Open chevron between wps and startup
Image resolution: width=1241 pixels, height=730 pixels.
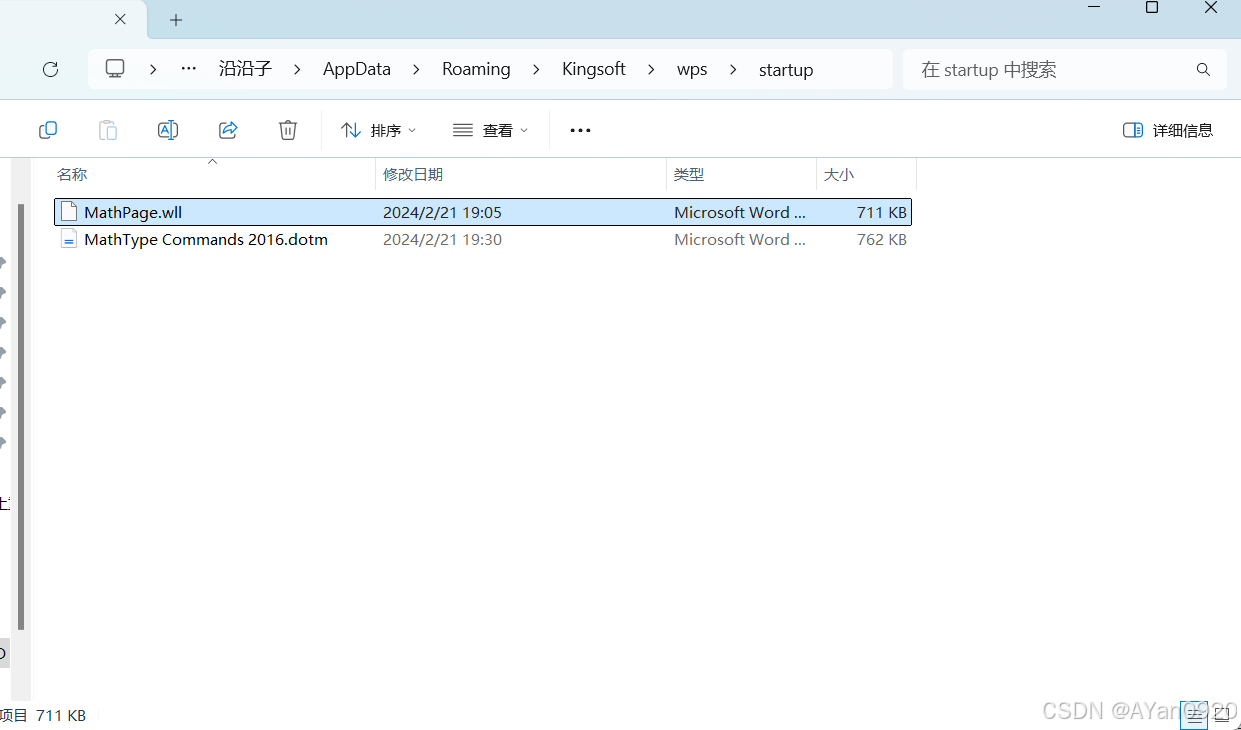pos(734,69)
